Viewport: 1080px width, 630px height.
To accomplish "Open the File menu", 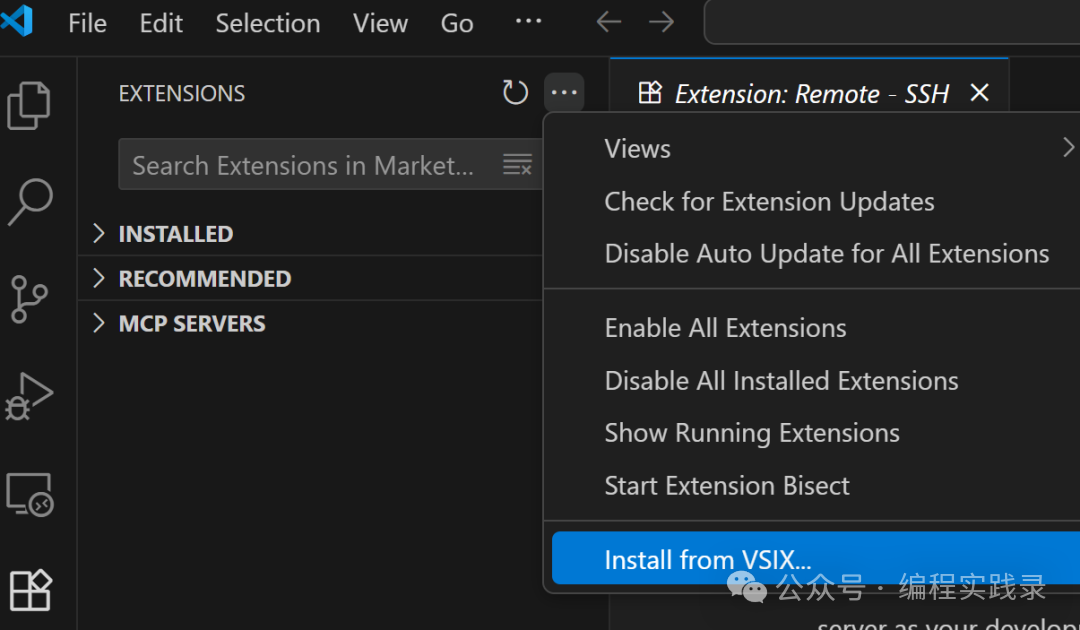I will pos(86,22).
